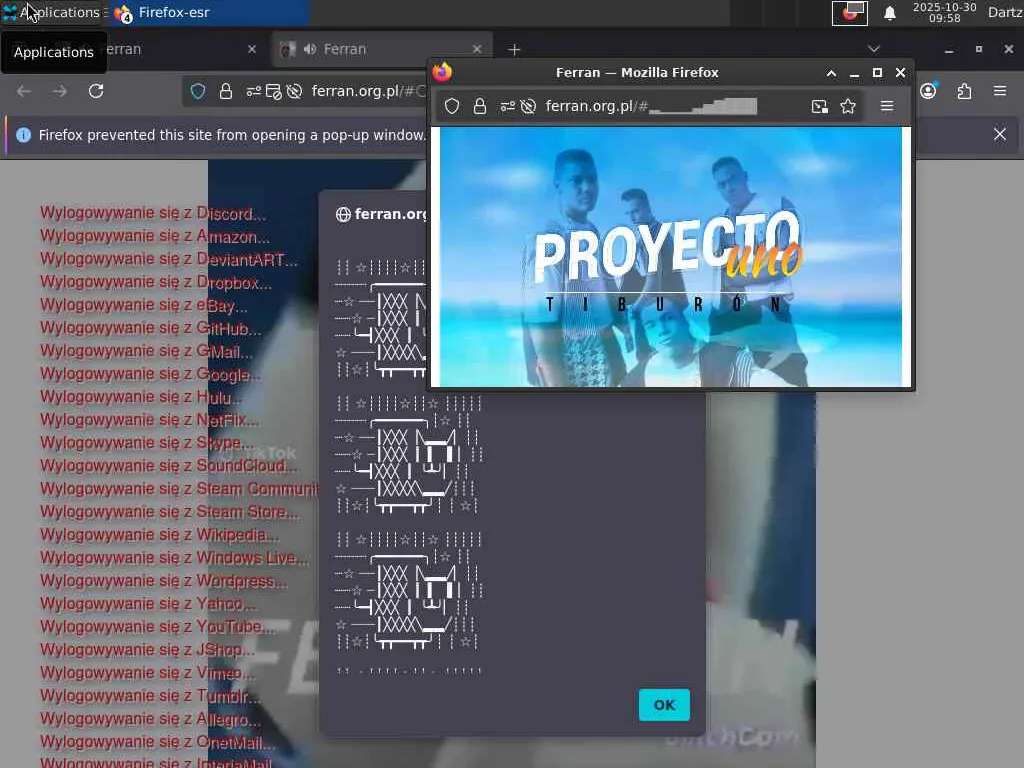Click padlock site info in main window
Viewport: 1024px width, 768px height.
click(x=226, y=91)
